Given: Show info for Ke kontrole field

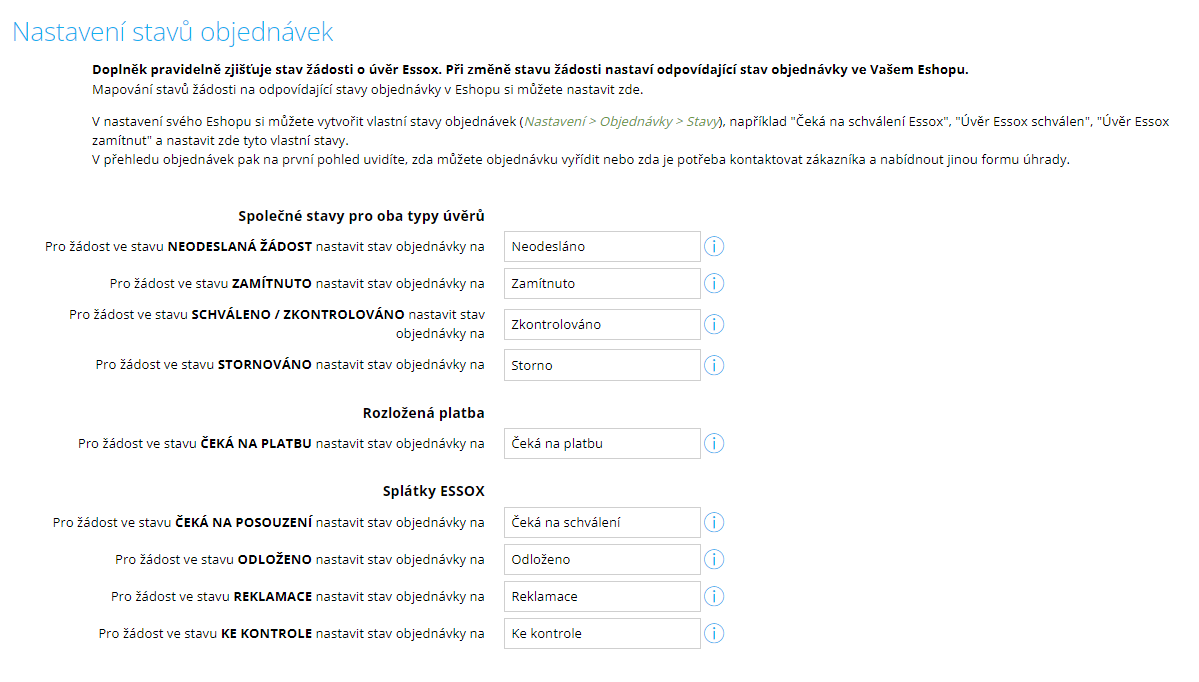Looking at the screenshot, I should (714, 633).
